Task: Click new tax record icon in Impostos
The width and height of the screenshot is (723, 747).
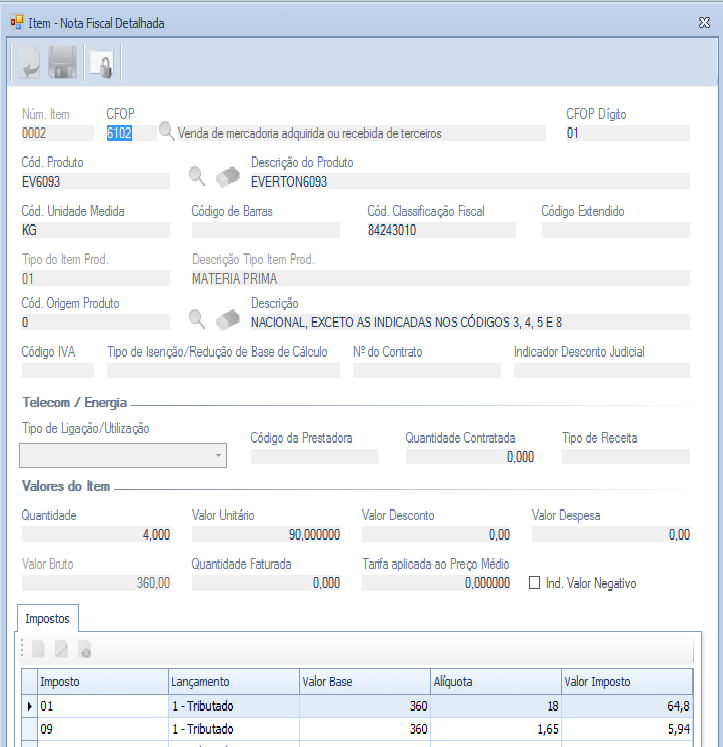Action: pos(39,649)
